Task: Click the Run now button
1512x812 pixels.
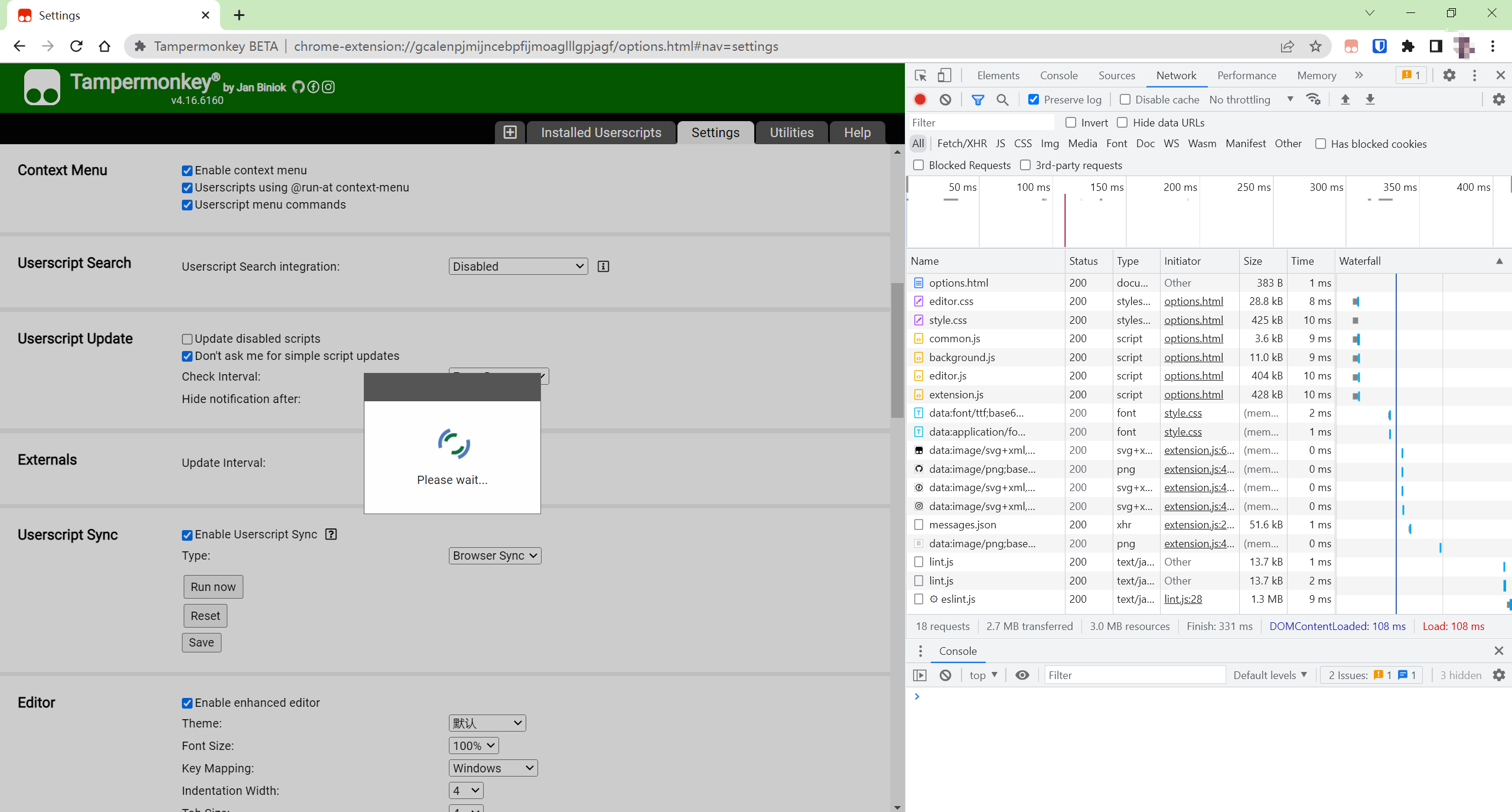Action: tap(213, 586)
